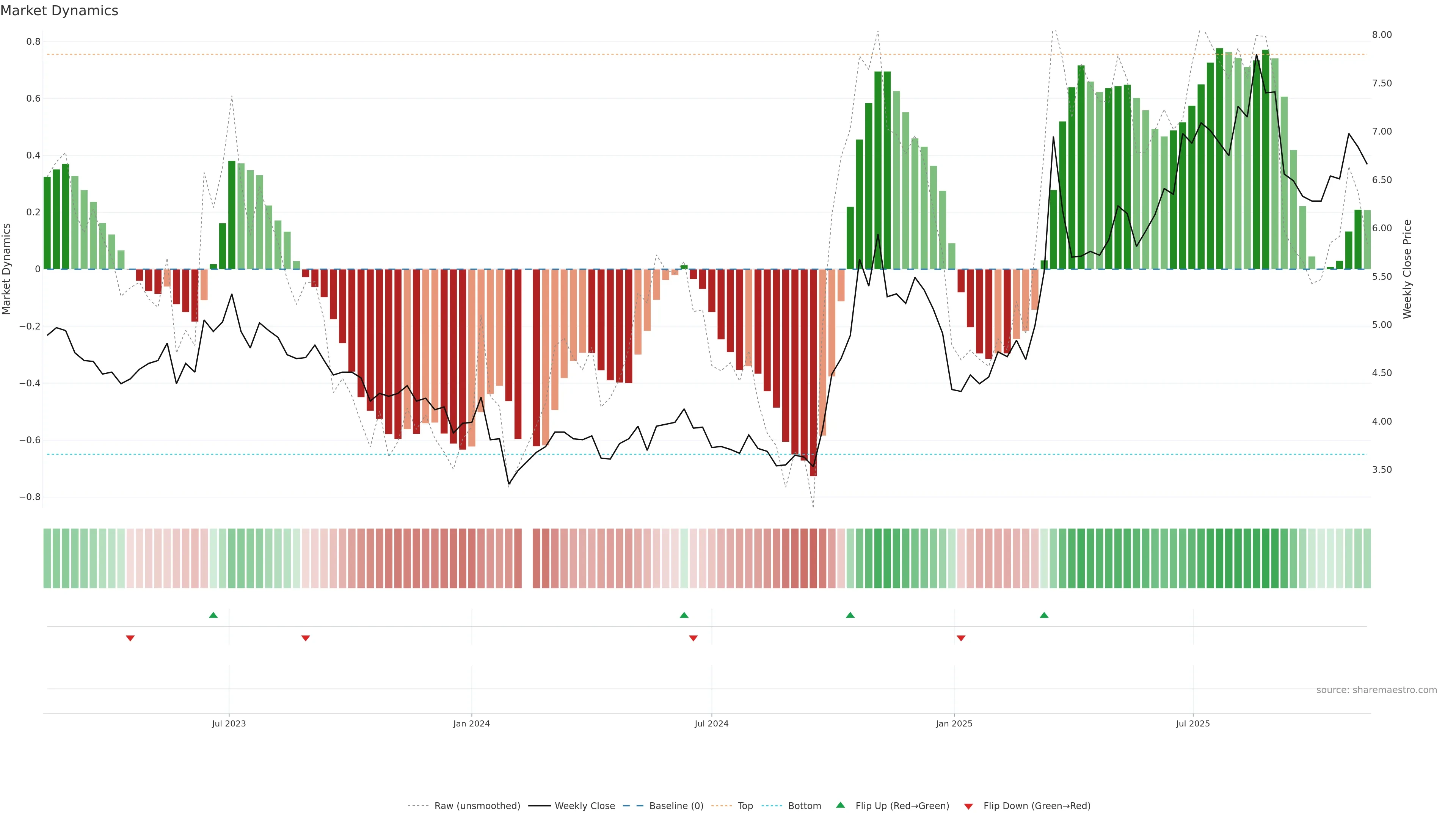Click the red flip-down marker at Jan 2025
1456x819 pixels.
point(961,638)
